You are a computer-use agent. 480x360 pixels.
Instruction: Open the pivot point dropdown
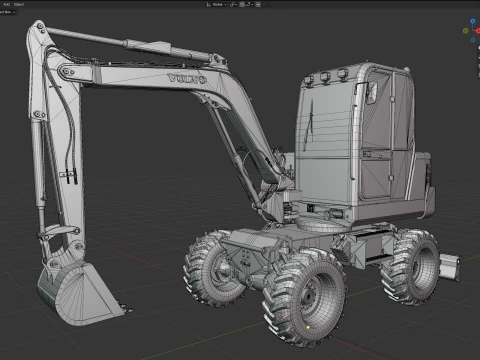tap(233, 5)
